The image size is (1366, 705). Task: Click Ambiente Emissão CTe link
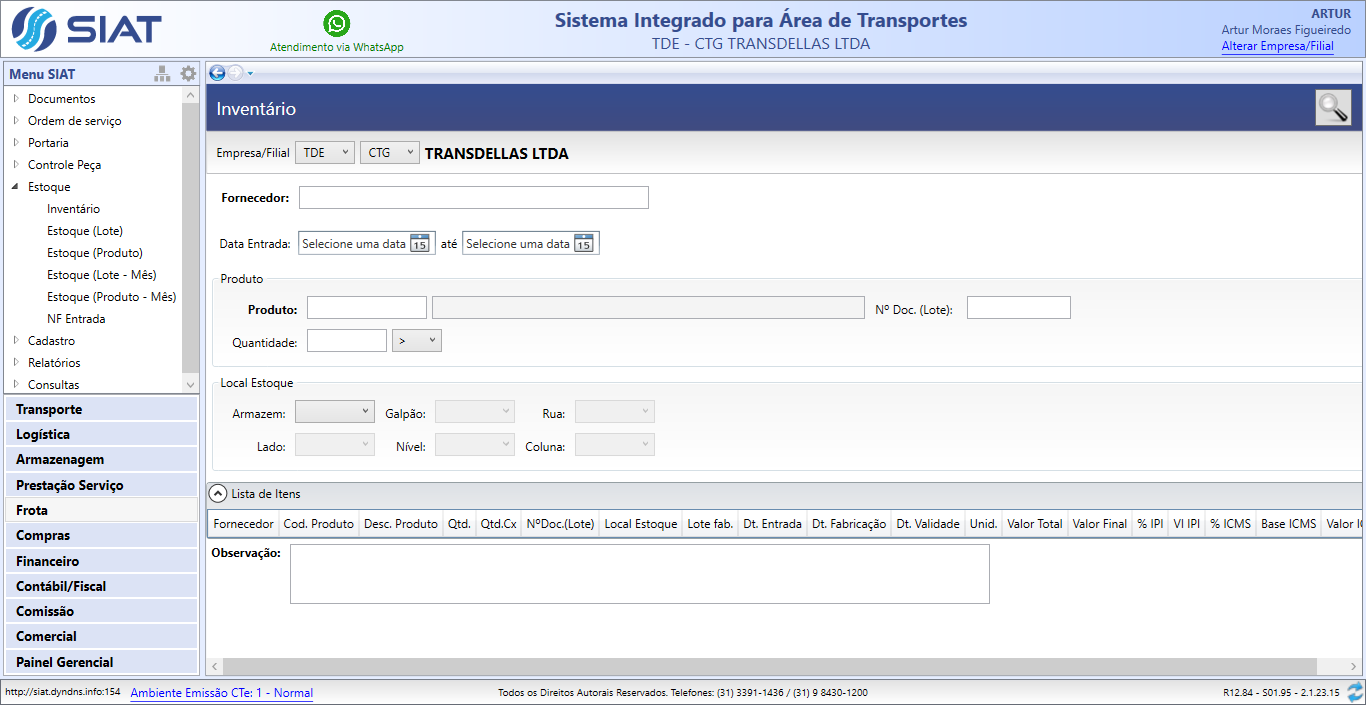point(221,693)
